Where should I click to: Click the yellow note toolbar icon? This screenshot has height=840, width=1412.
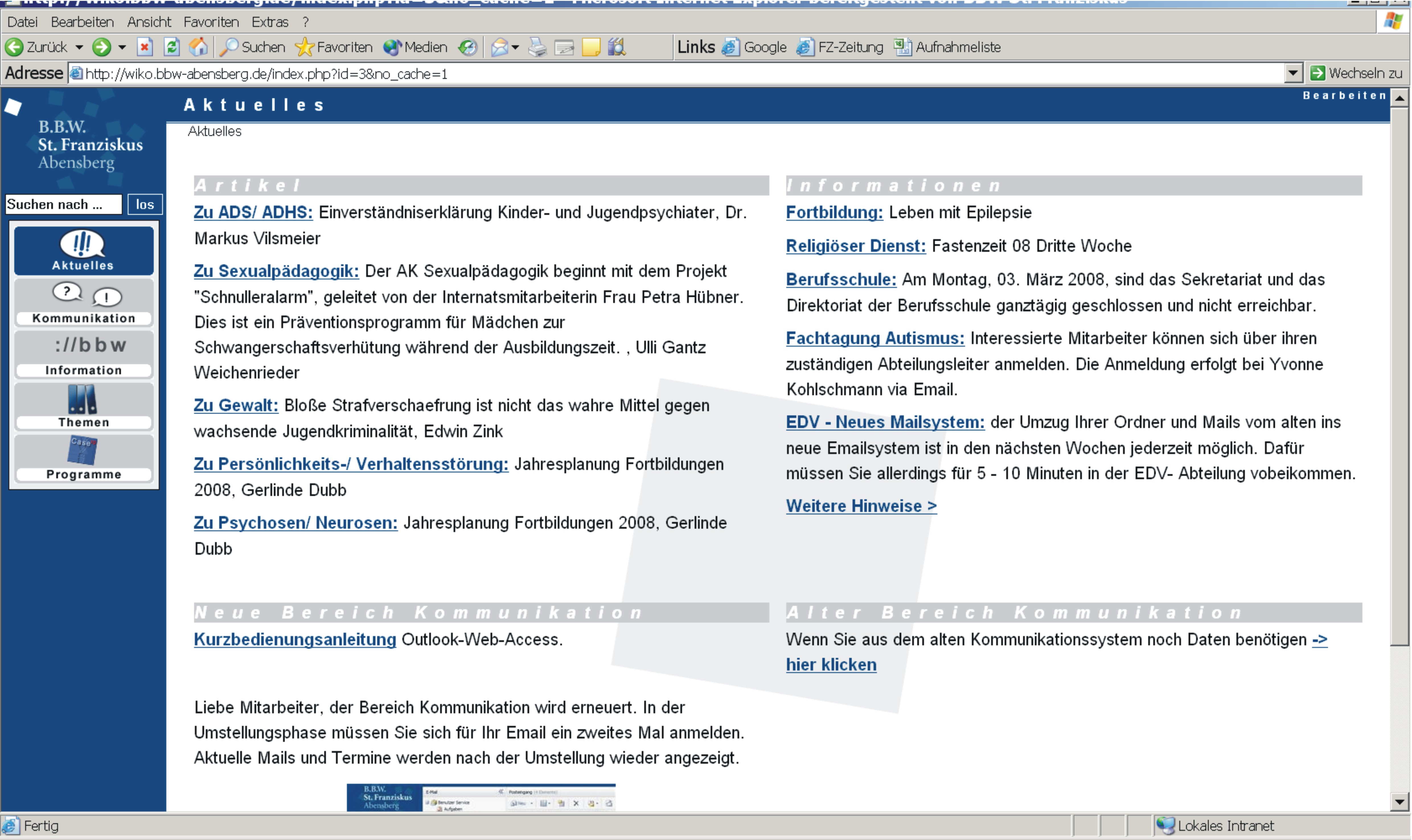(590, 47)
